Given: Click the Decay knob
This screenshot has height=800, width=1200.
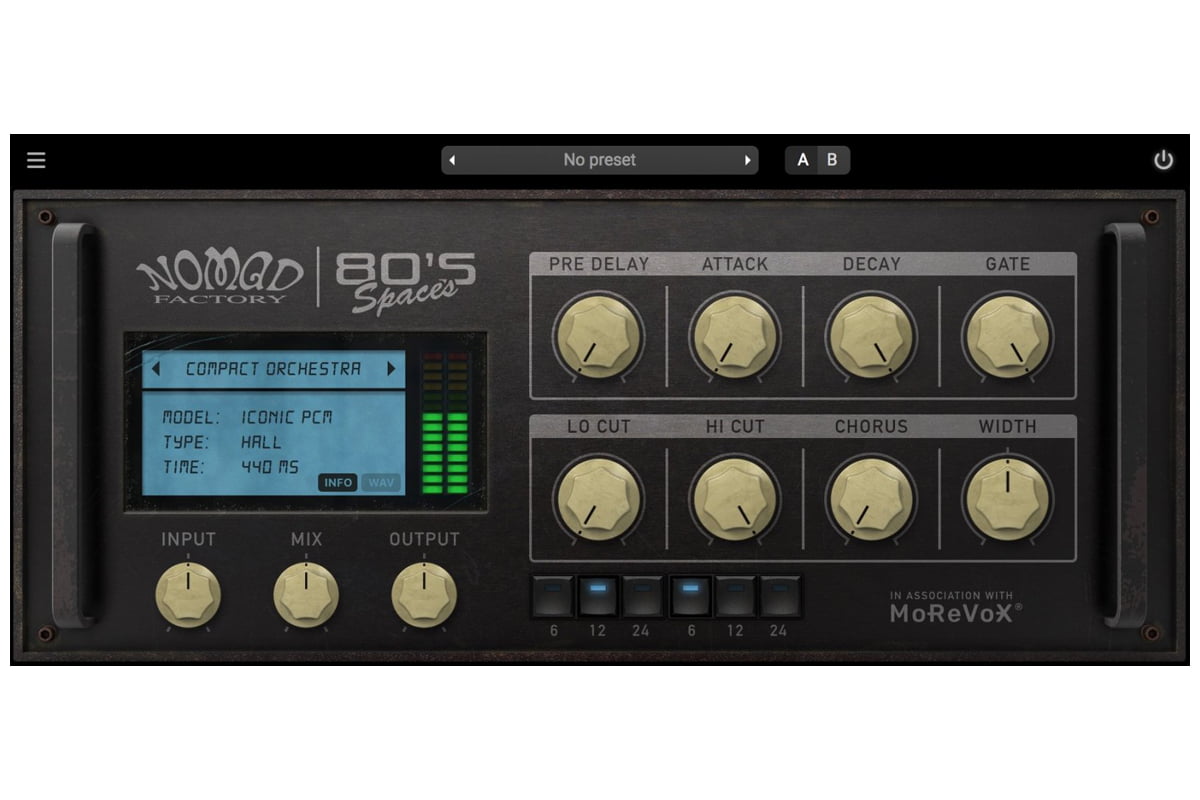Looking at the screenshot, I should (x=871, y=336).
